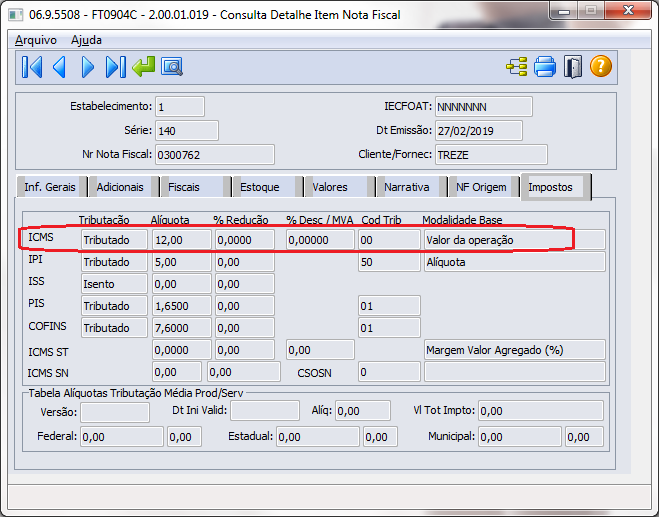Switch to NF Origem tab
This screenshot has width=660, height=517.
(x=482, y=187)
